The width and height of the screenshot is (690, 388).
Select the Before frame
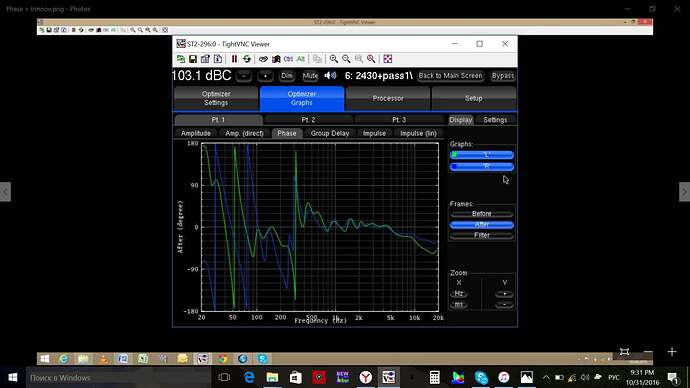(x=482, y=214)
